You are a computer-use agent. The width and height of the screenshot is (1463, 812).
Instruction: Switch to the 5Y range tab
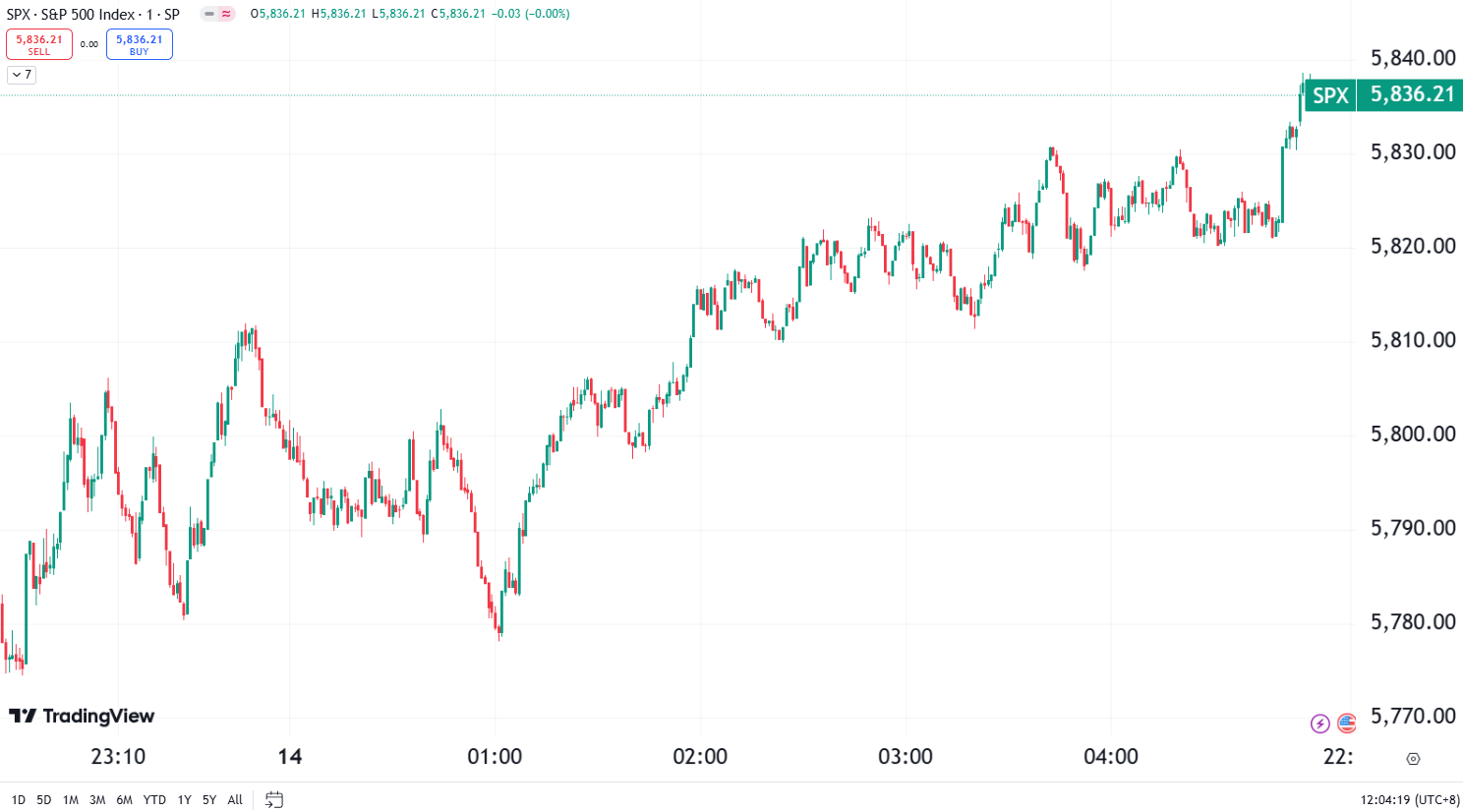(208, 799)
